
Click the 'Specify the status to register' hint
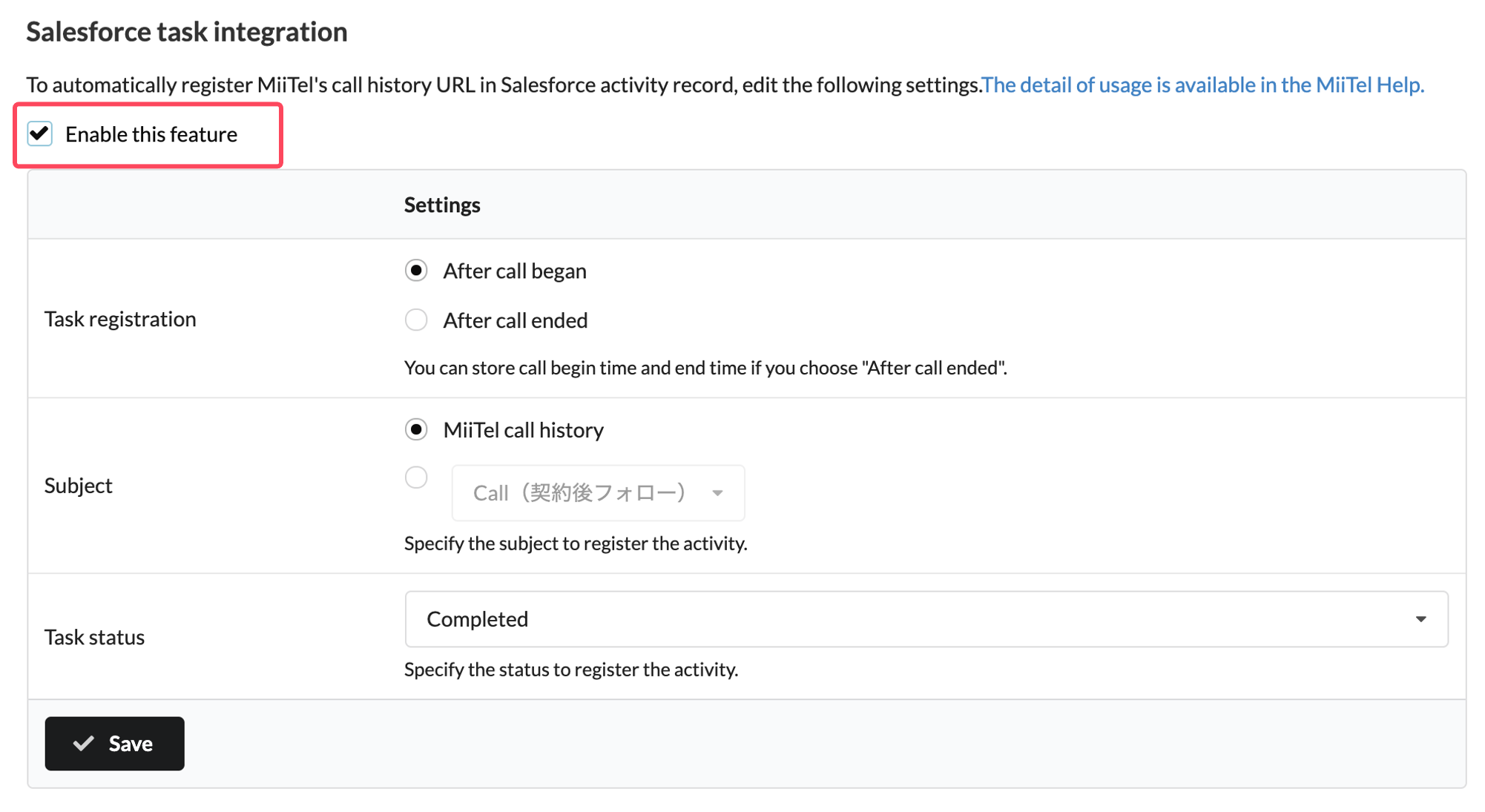(571, 670)
